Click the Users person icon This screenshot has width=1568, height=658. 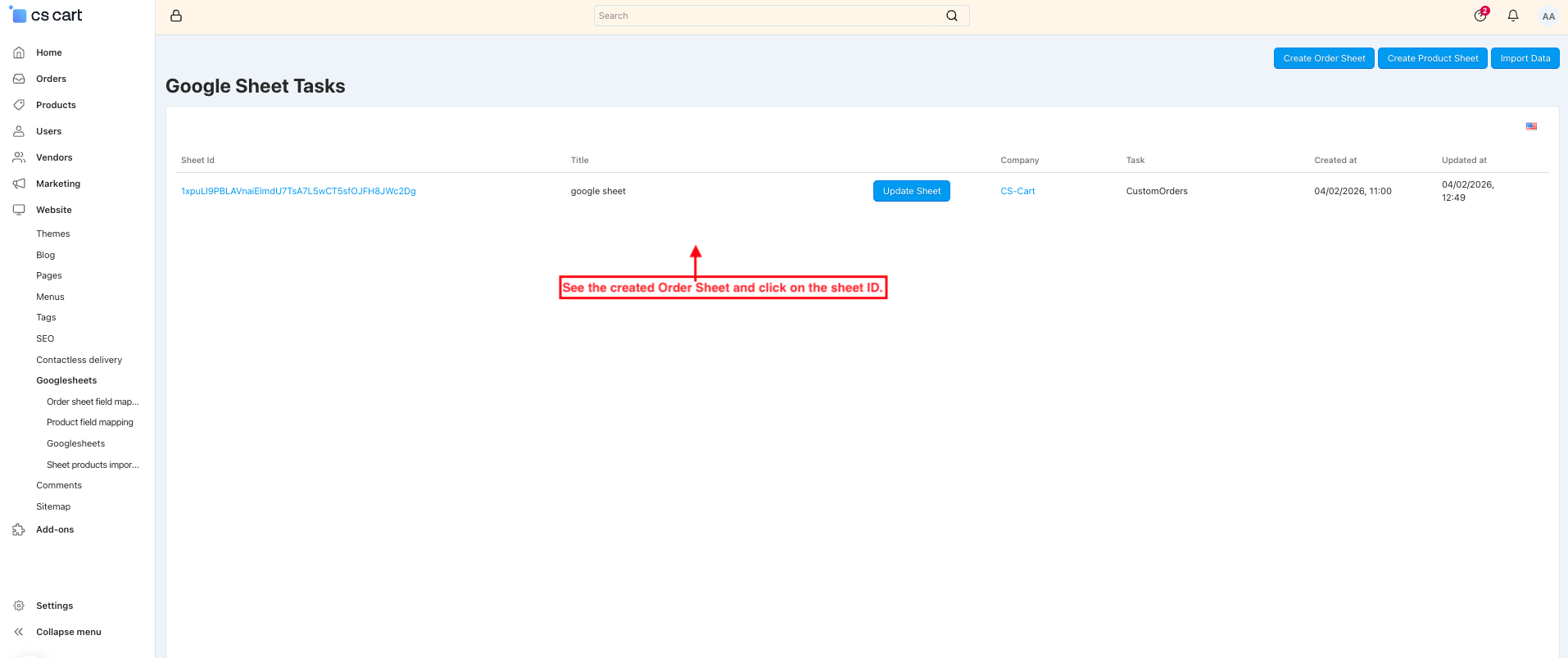(19, 131)
